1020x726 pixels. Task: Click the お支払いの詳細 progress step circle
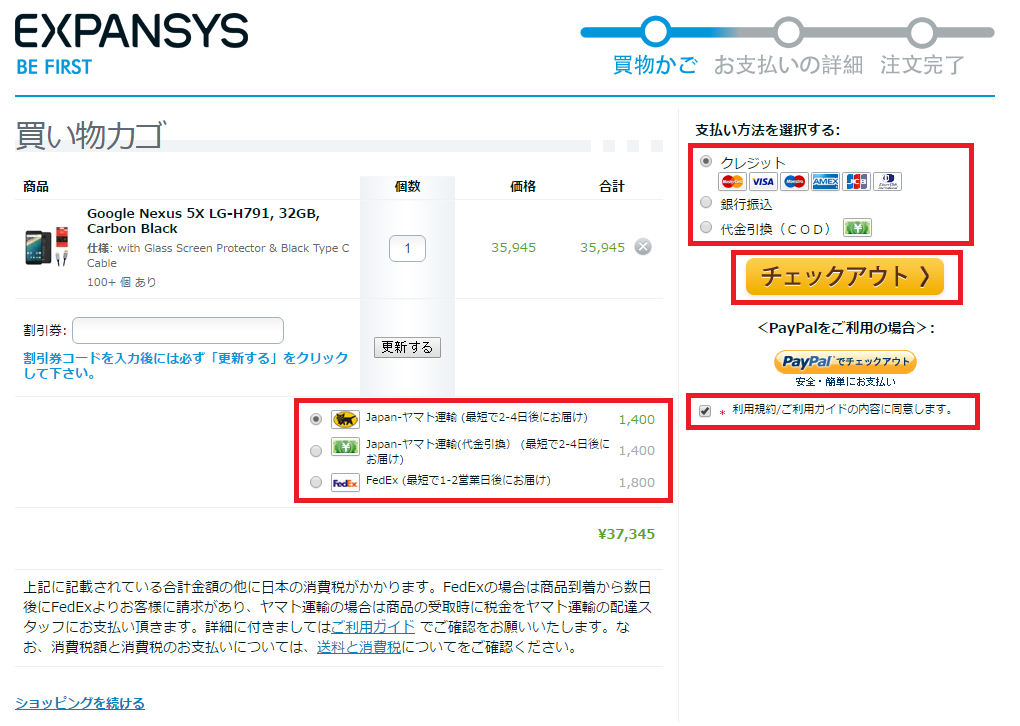click(788, 32)
